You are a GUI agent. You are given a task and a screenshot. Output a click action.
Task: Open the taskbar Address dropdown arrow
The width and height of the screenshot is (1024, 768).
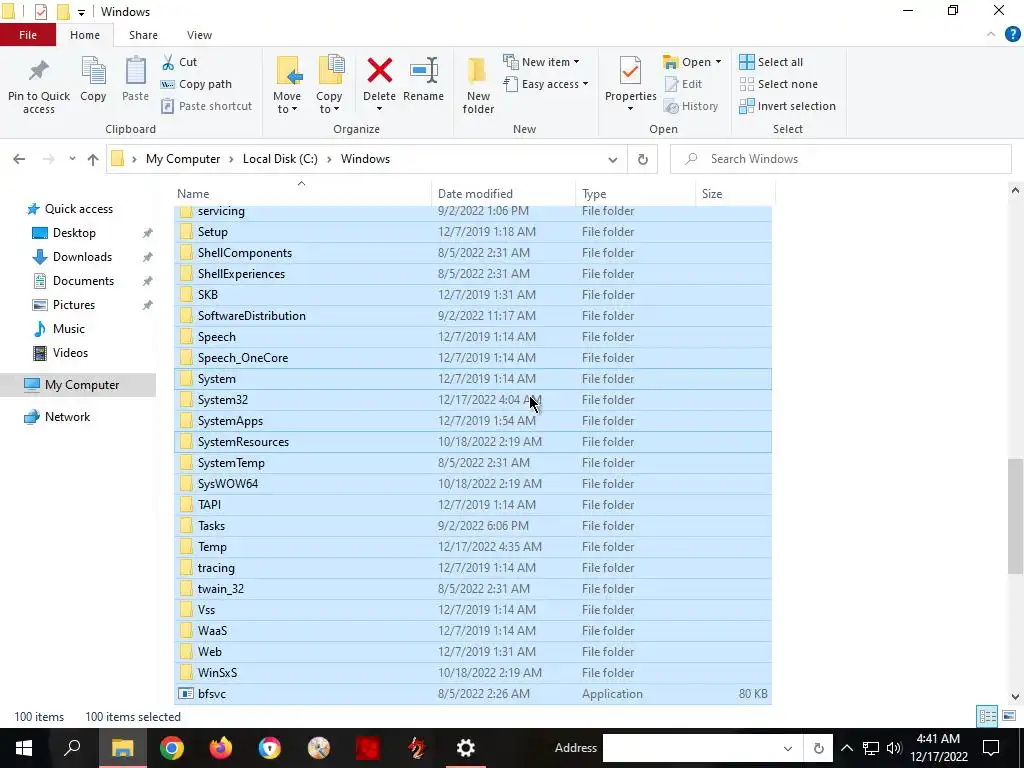pyautogui.click(x=788, y=748)
